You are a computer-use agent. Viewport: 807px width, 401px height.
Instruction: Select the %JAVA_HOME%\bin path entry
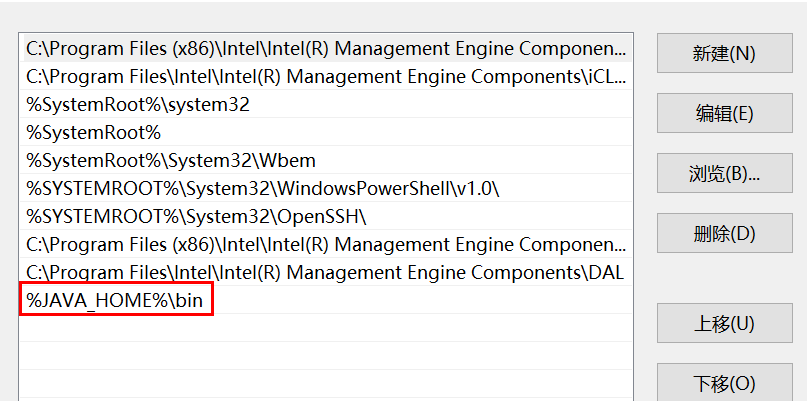pyautogui.click(x=116, y=300)
